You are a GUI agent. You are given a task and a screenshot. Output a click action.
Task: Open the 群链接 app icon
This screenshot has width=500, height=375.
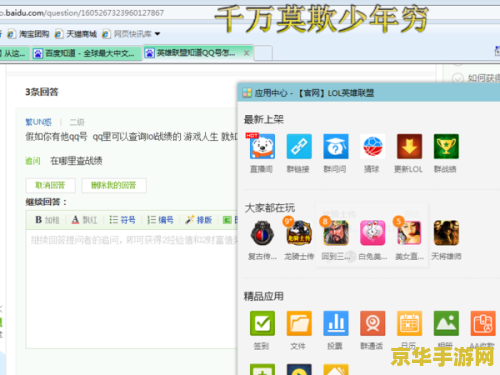click(299, 146)
